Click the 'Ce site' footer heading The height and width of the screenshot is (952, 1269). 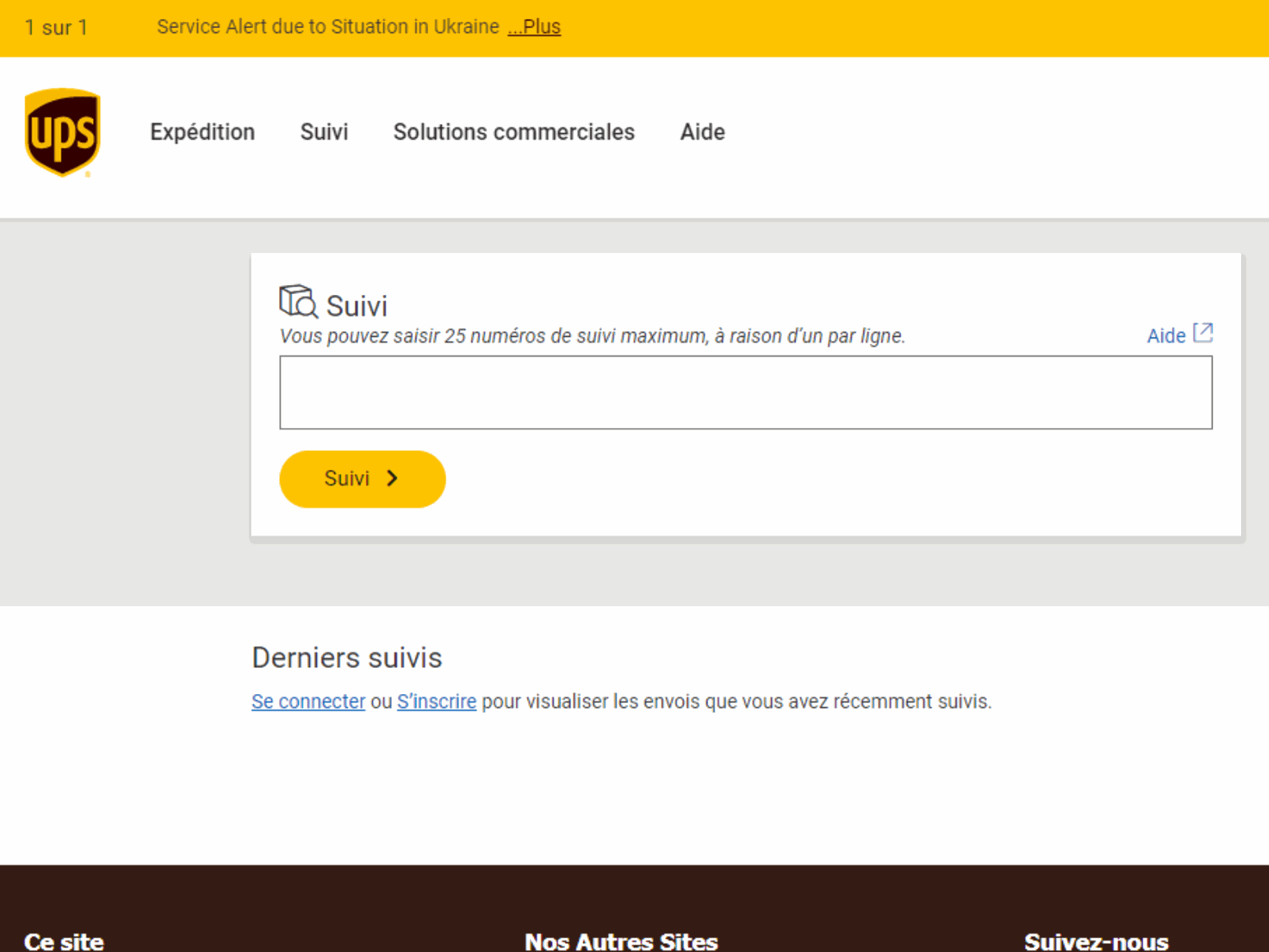click(64, 941)
